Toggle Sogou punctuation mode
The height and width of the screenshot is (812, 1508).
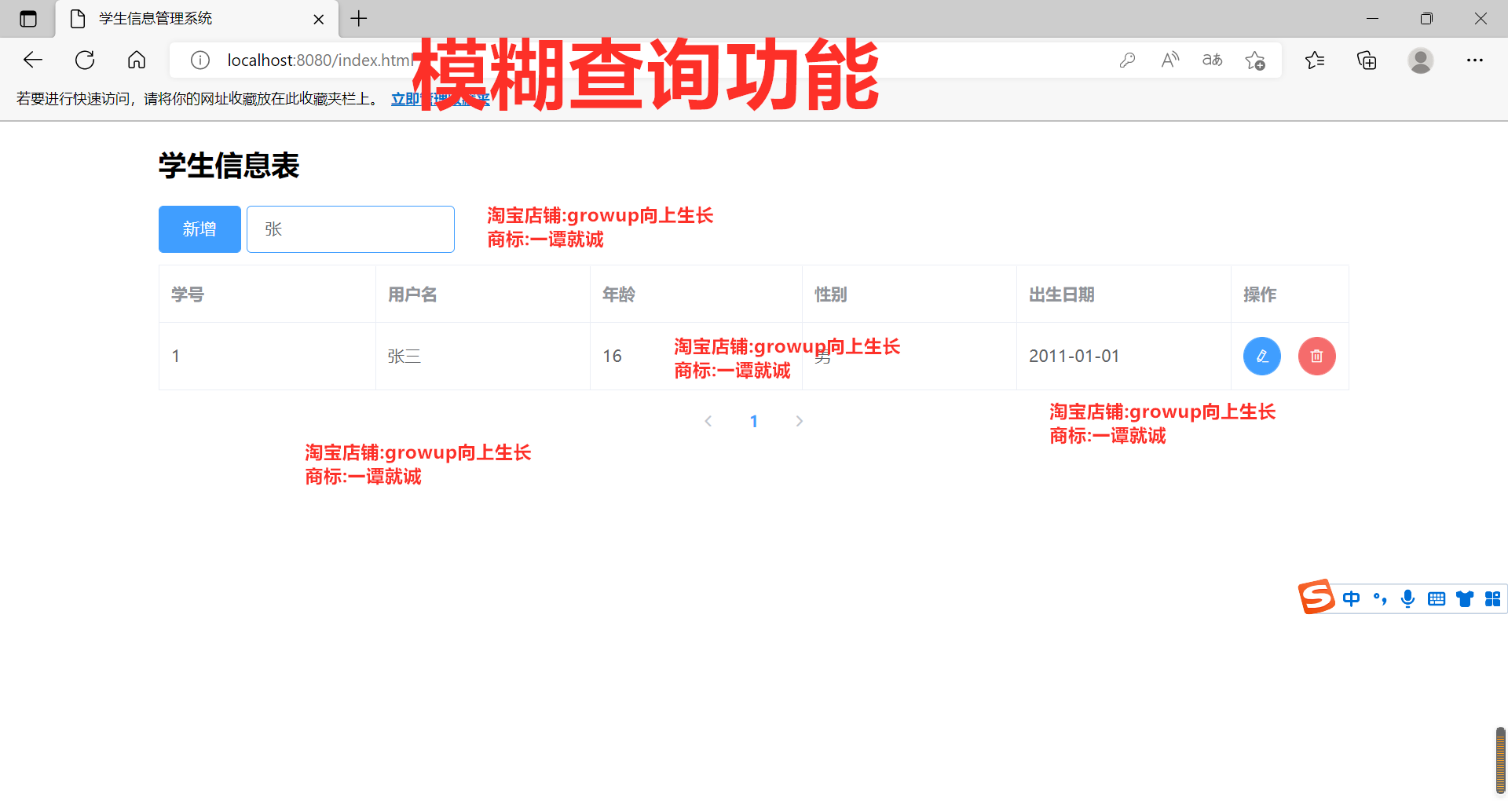pos(1380,599)
